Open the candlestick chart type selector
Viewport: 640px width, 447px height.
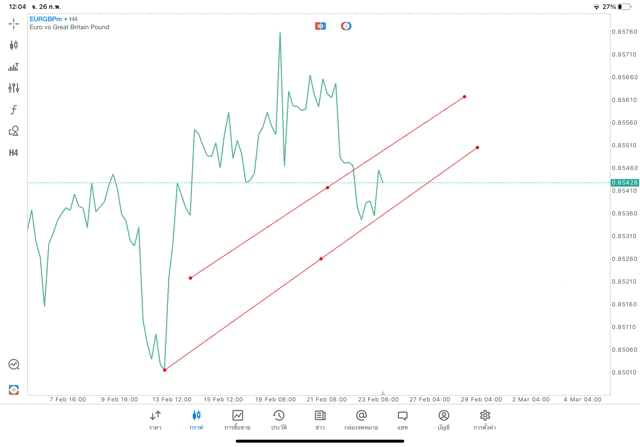click(14, 45)
